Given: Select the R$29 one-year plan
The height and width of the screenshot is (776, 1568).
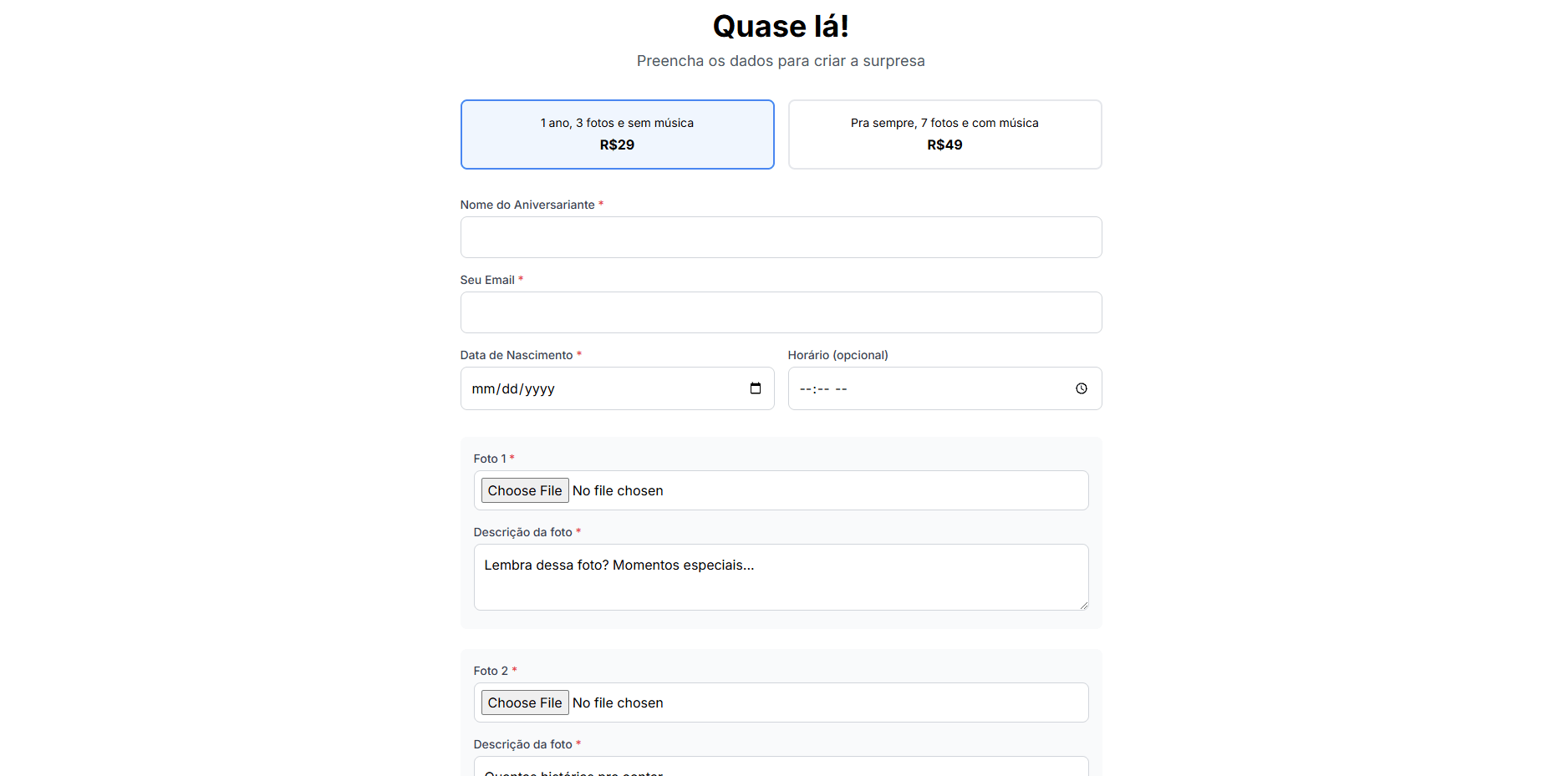Looking at the screenshot, I should [617, 134].
